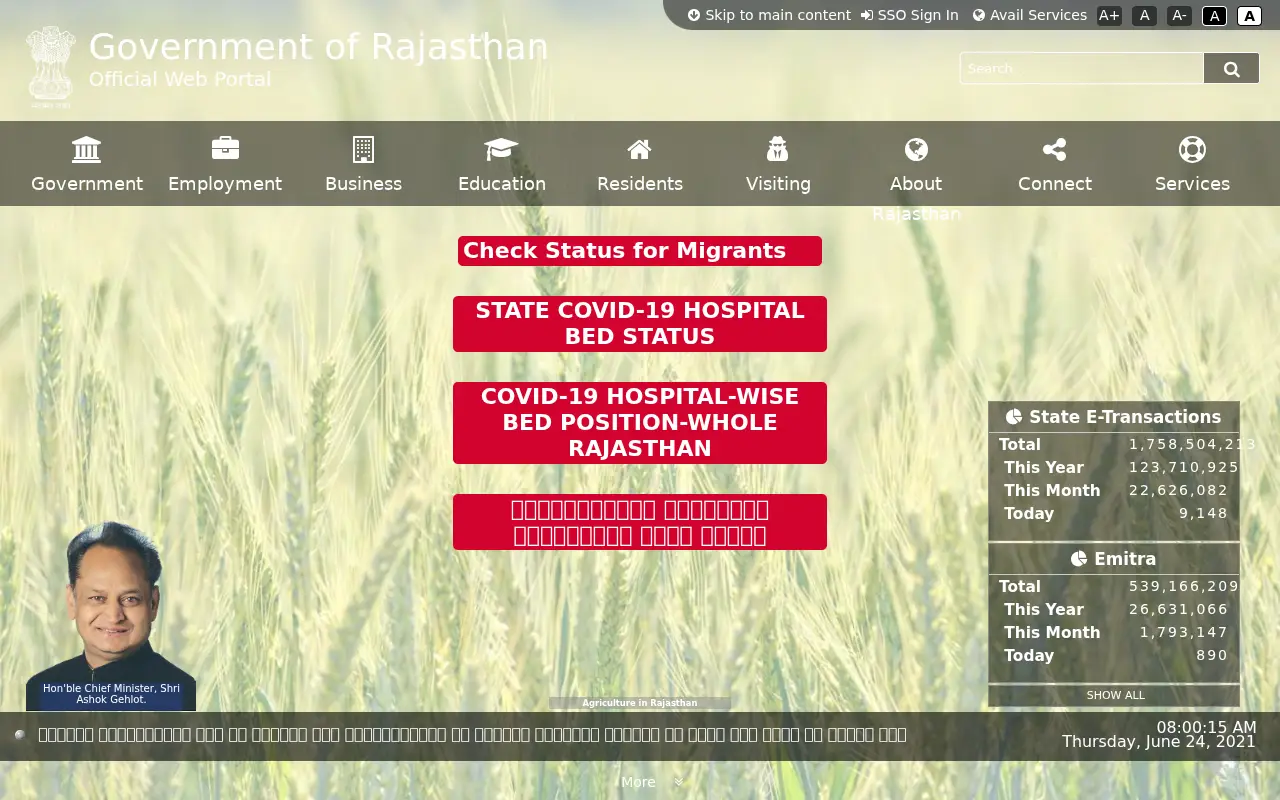Switch to the dark contrast theme swatch
Image resolution: width=1280 pixels, height=800 pixels.
[1214, 15]
